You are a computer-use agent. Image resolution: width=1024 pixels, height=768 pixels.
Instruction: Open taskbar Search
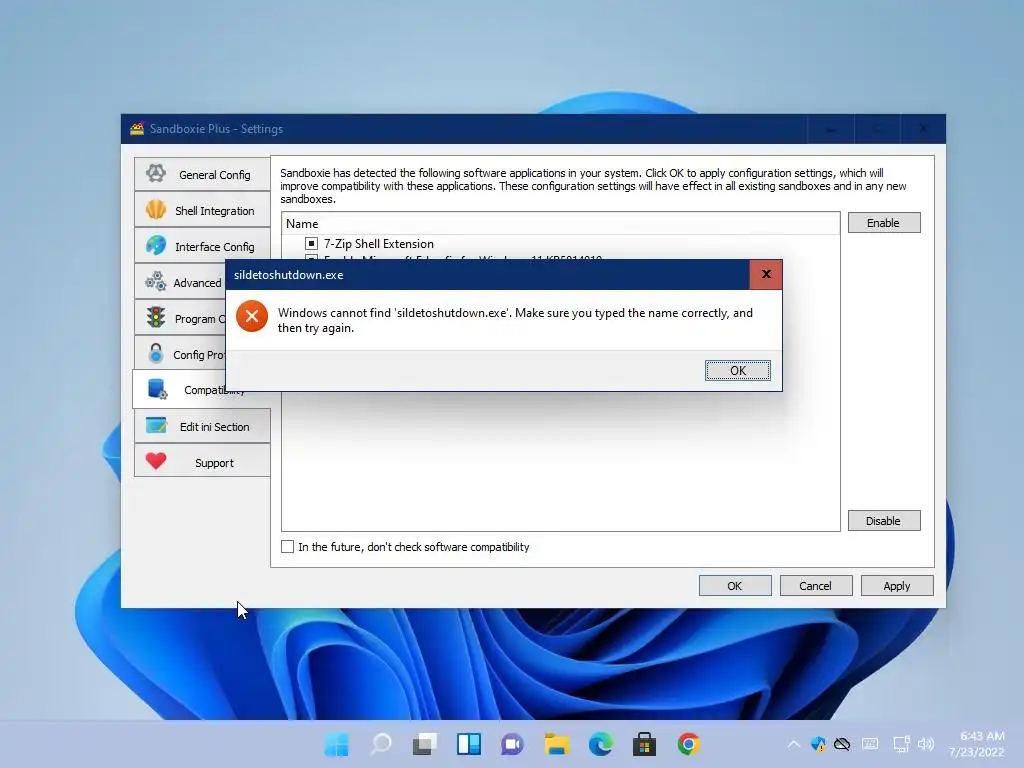click(x=381, y=744)
